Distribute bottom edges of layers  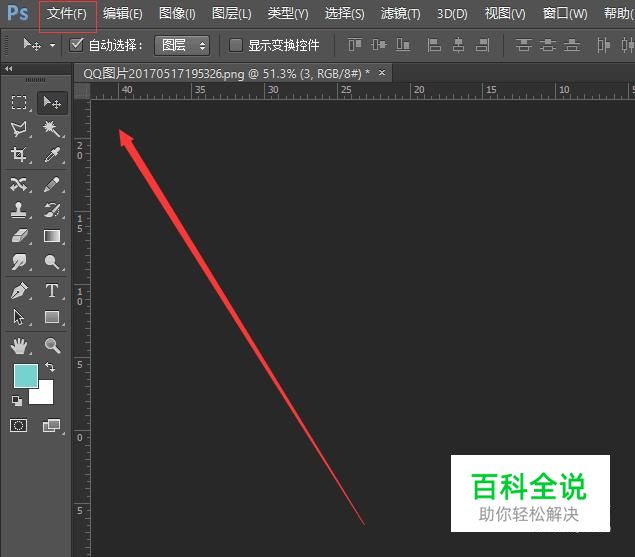[572, 45]
